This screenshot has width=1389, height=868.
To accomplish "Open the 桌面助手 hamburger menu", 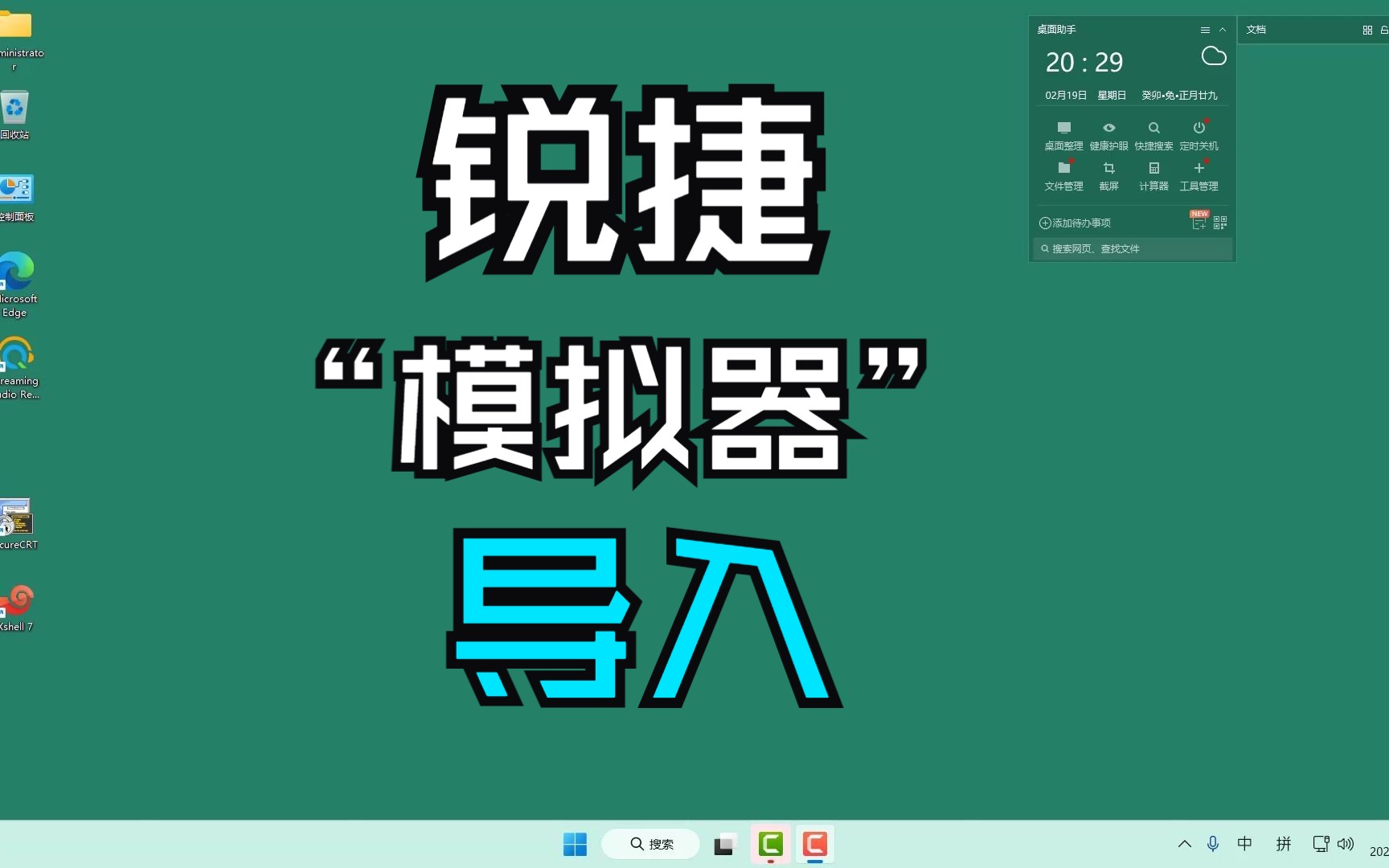I will (x=1205, y=30).
